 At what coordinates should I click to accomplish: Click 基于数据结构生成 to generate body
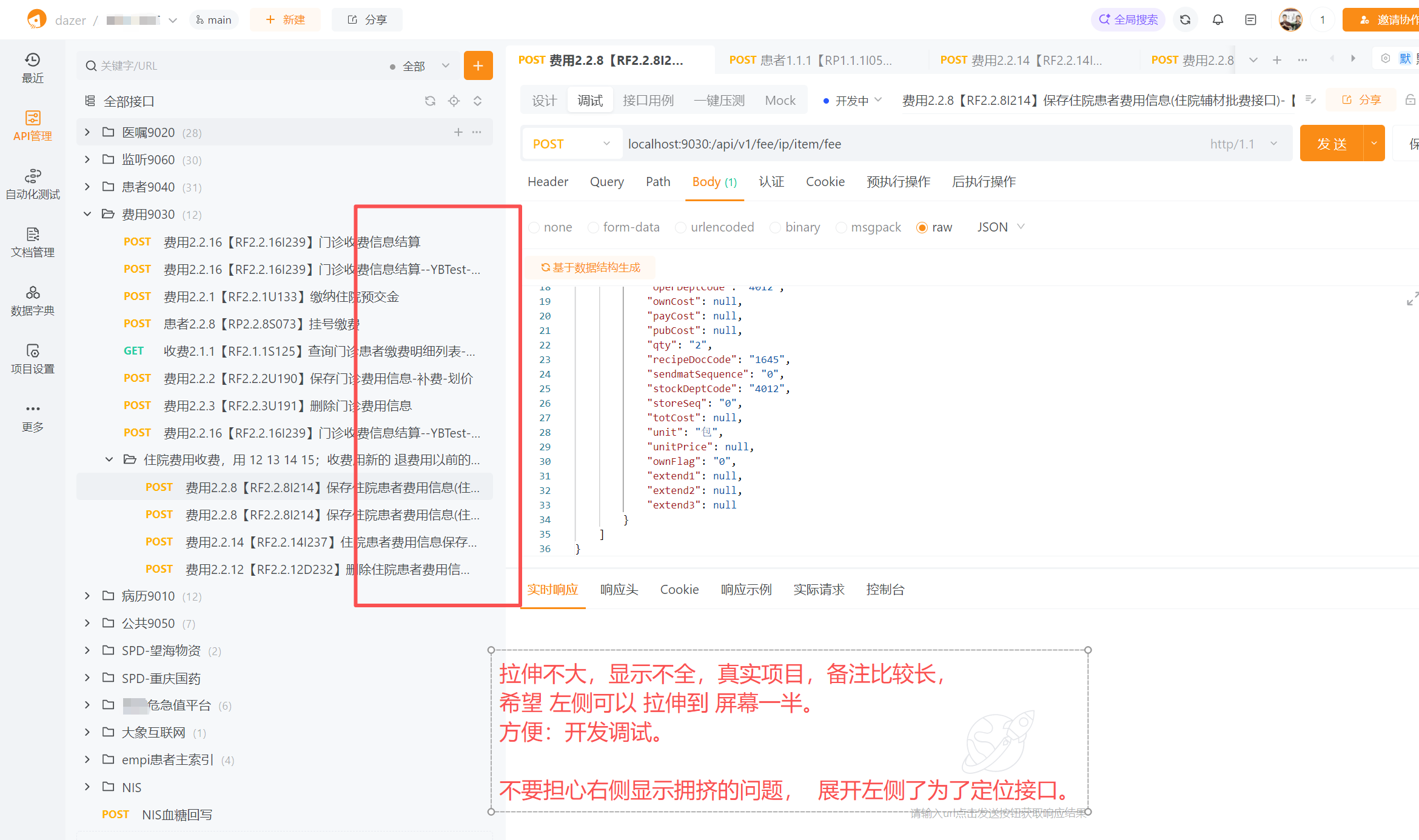(x=591, y=267)
